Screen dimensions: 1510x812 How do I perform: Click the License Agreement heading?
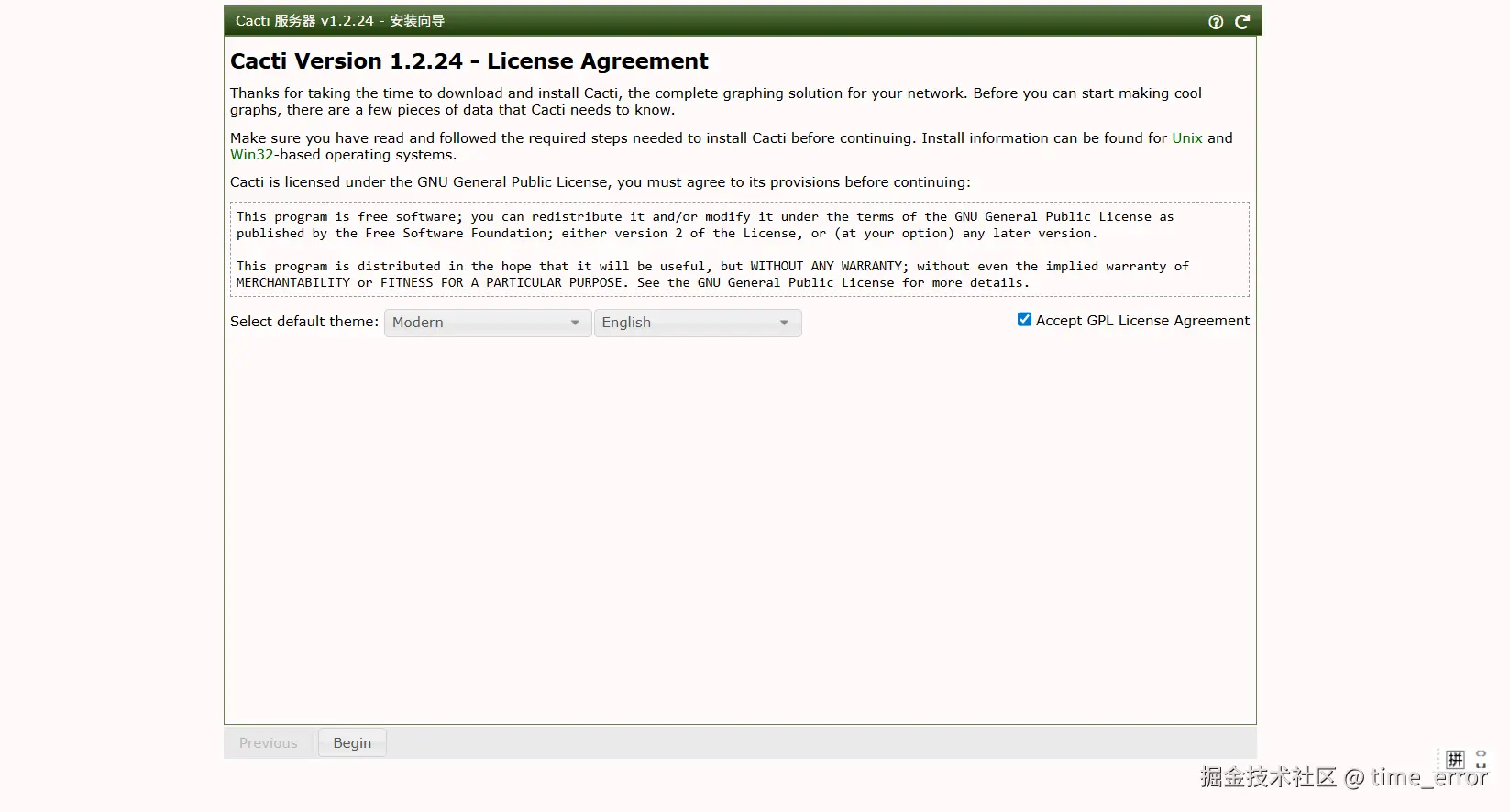pyautogui.click(x=469, y=61)
